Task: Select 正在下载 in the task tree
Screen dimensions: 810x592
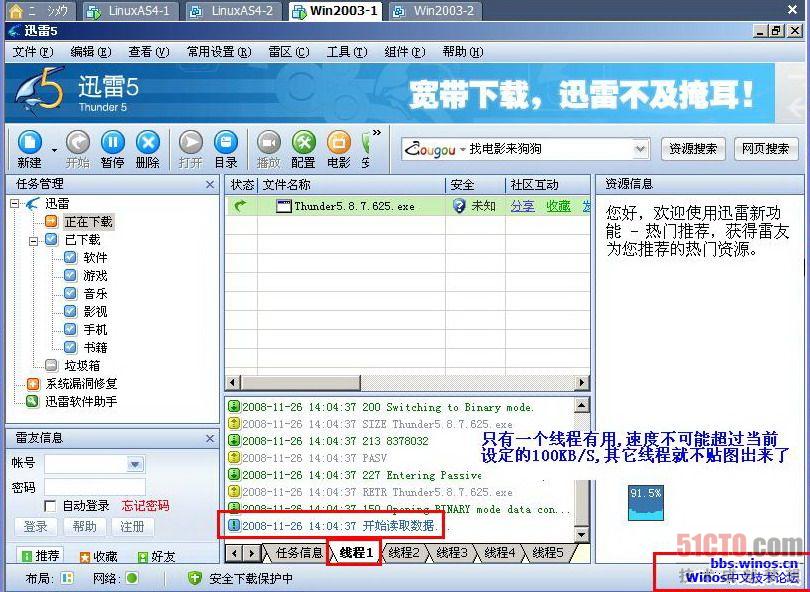Action: click(x=88, y=222)
